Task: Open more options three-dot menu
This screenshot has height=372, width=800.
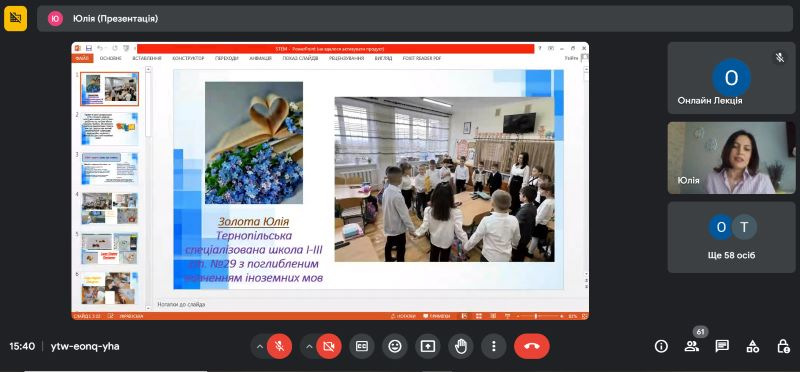Action: [493, 346]
